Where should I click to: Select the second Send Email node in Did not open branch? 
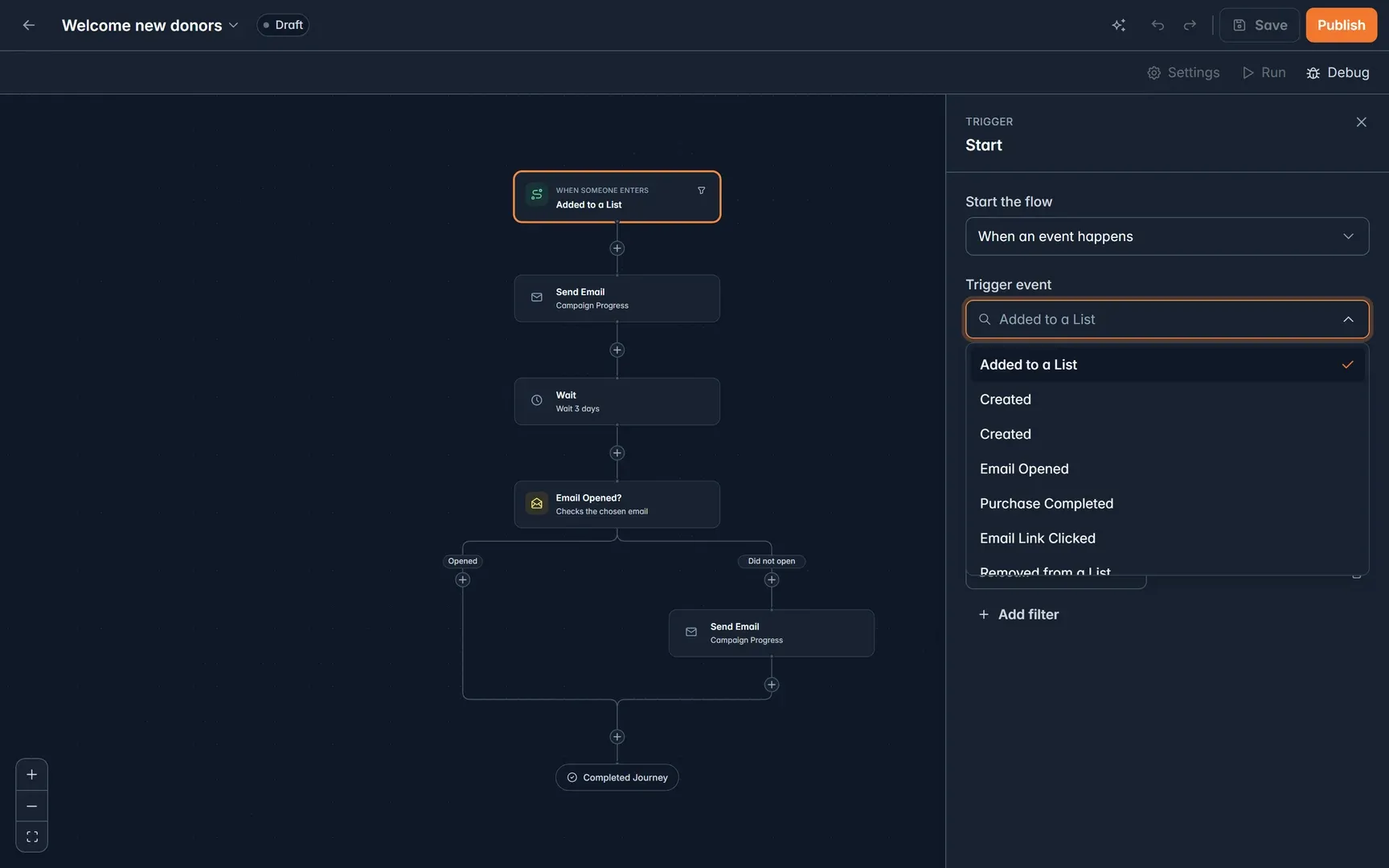pyautogui.click(x=771, y=633)
